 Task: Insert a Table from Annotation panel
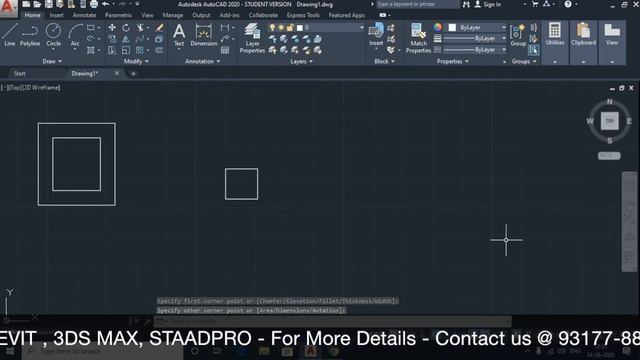[x=224, y=50]
